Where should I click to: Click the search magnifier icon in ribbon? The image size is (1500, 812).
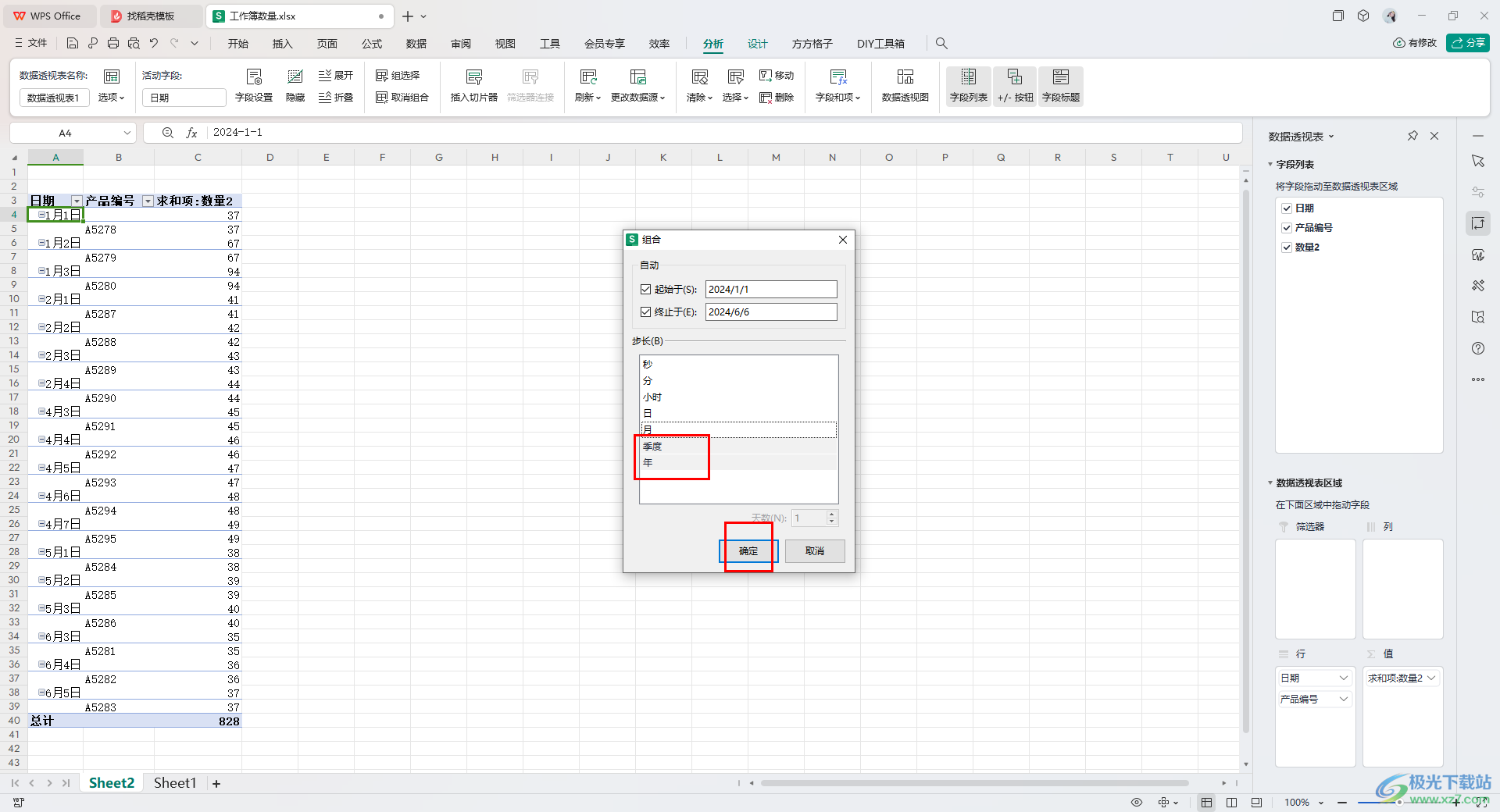click(941, 44)
